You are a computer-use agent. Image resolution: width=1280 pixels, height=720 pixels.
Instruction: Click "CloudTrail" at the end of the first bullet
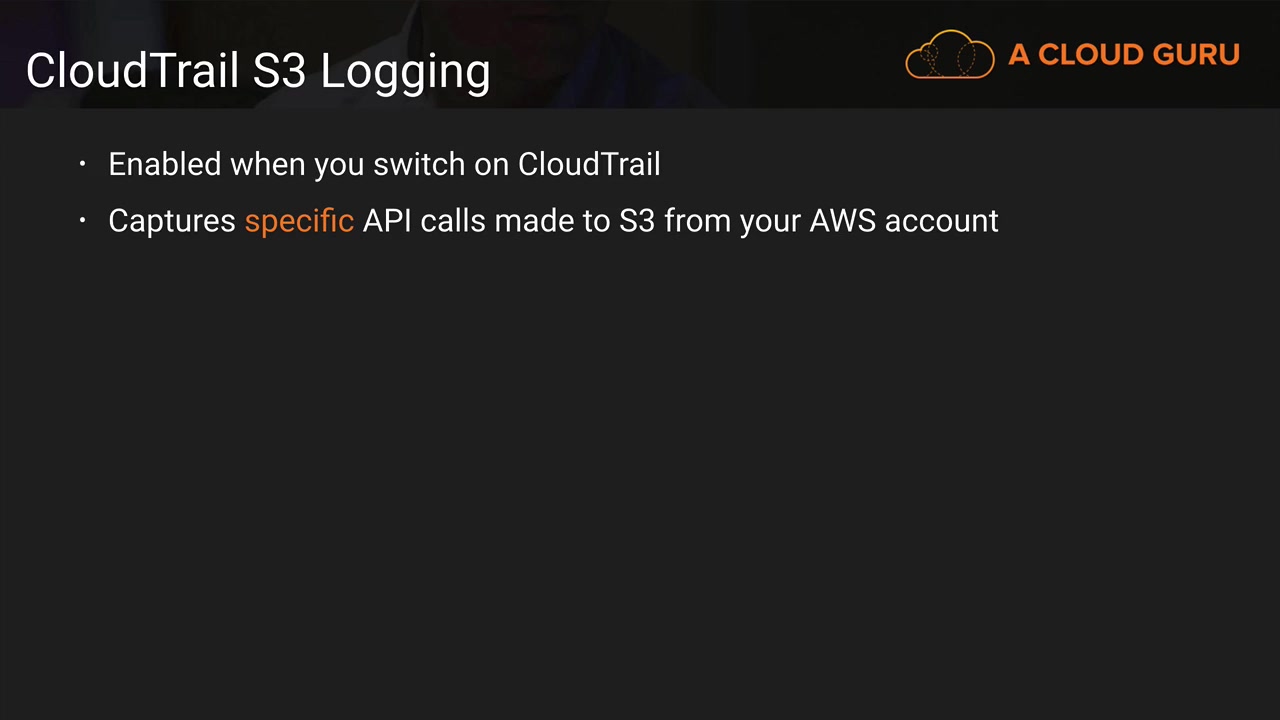coord(589,164)
